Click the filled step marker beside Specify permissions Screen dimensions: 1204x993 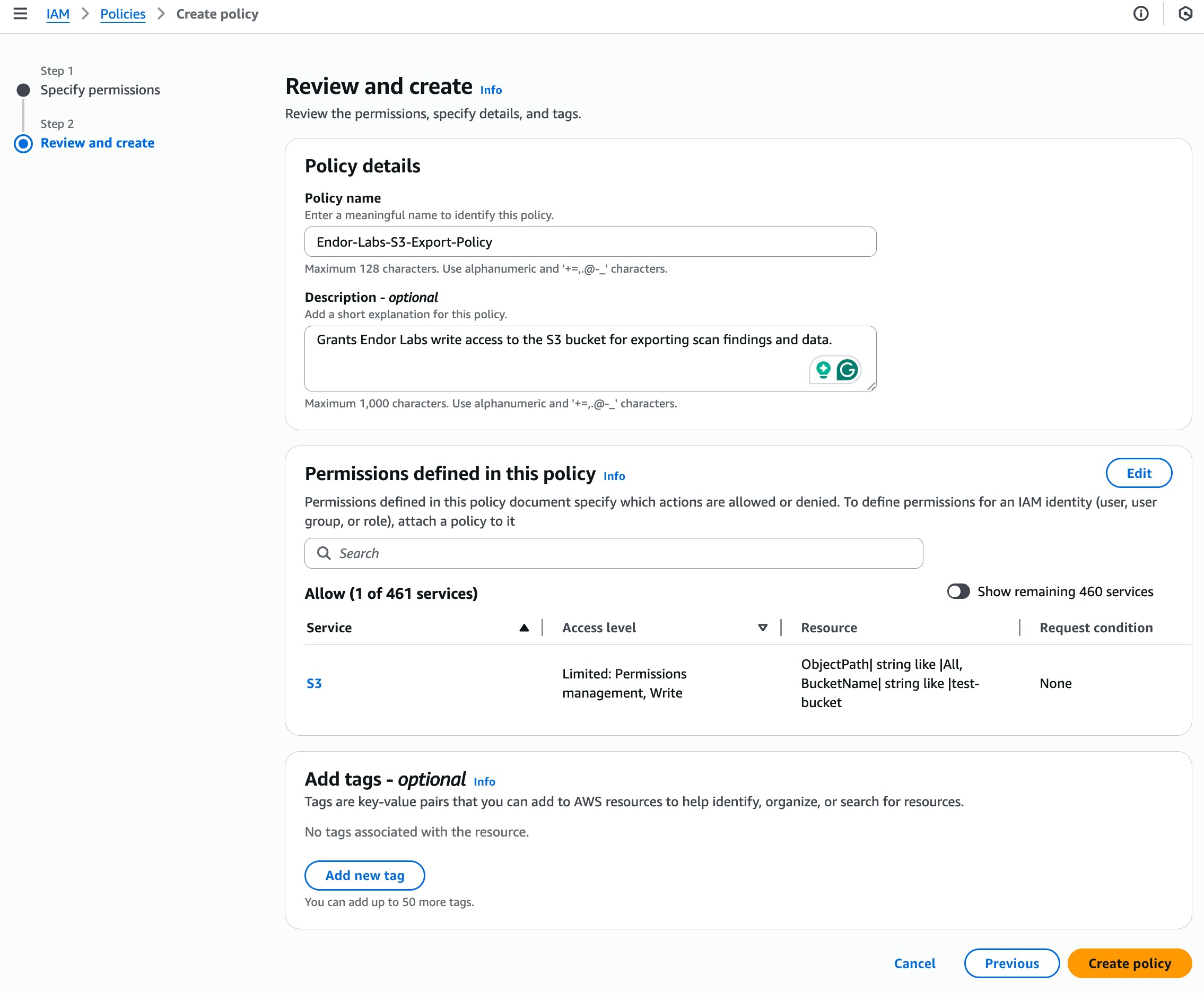click(x=23, y=89)
